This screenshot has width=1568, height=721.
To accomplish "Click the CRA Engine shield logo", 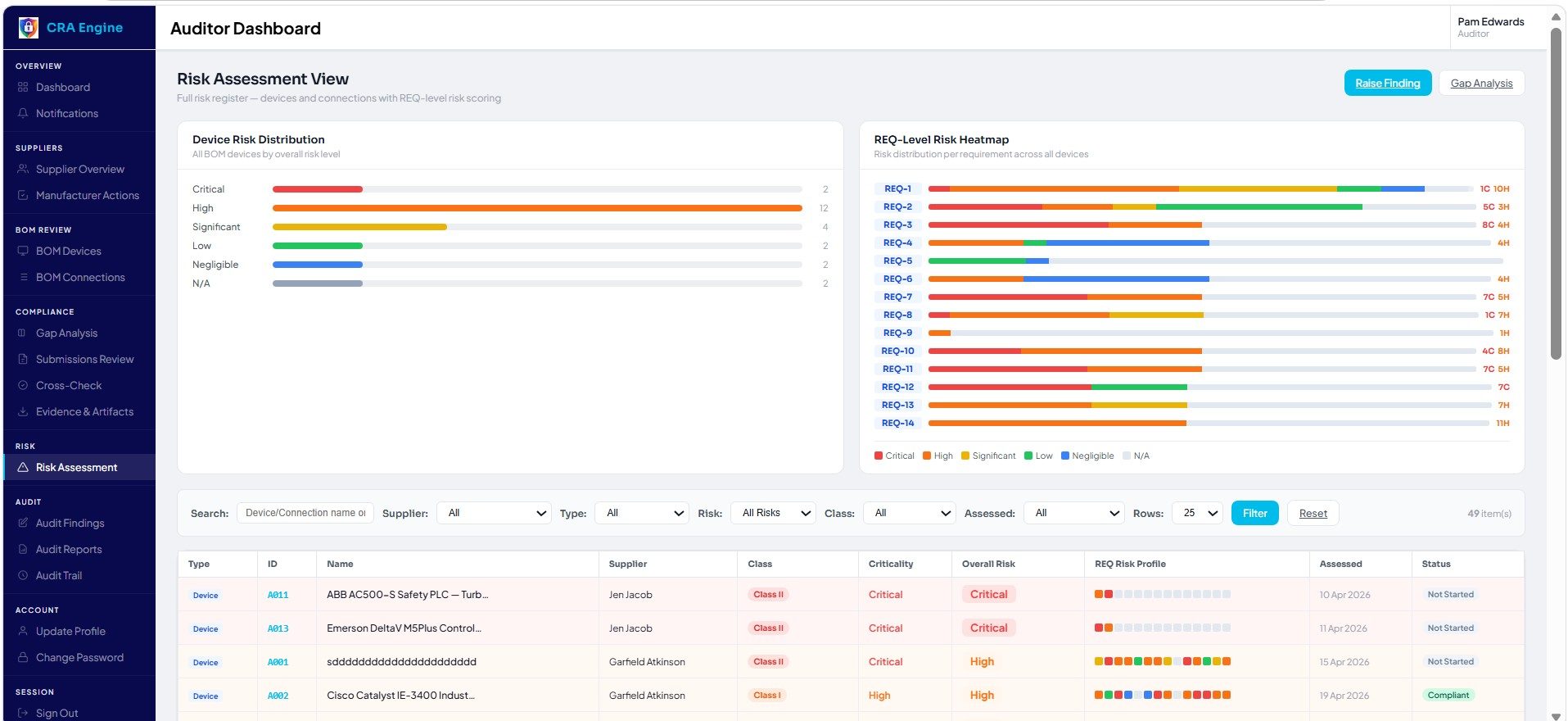I will [28, 28].
